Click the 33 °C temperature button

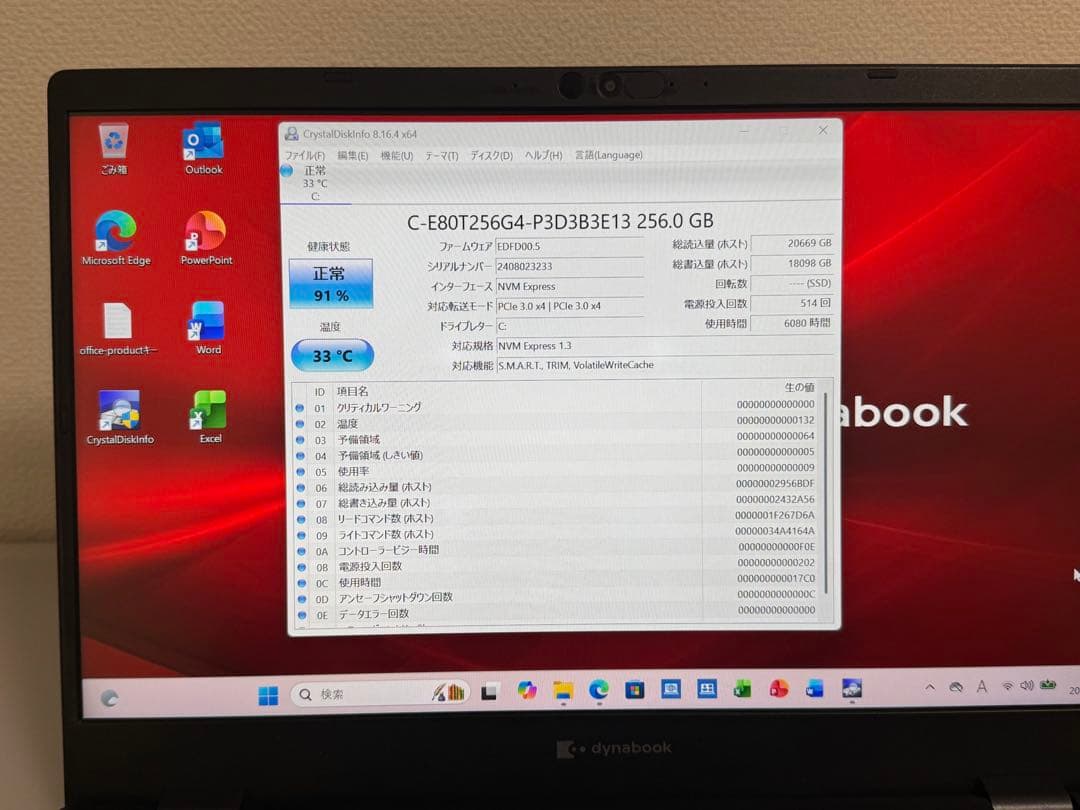click(332, 355)
